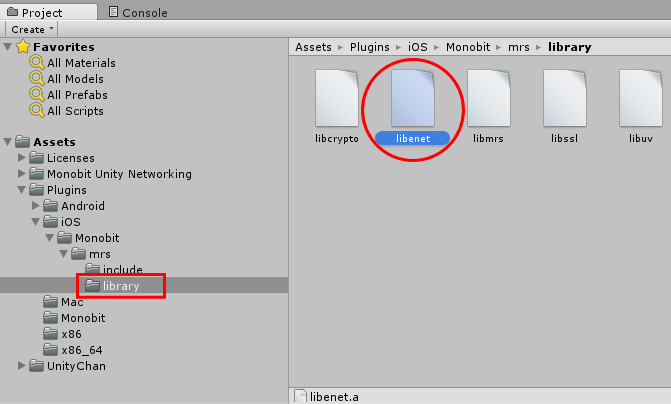This screenshot has width=671, height=404.
Task: Select the libcrypto file icon
Action: click(x=337, y=98)
